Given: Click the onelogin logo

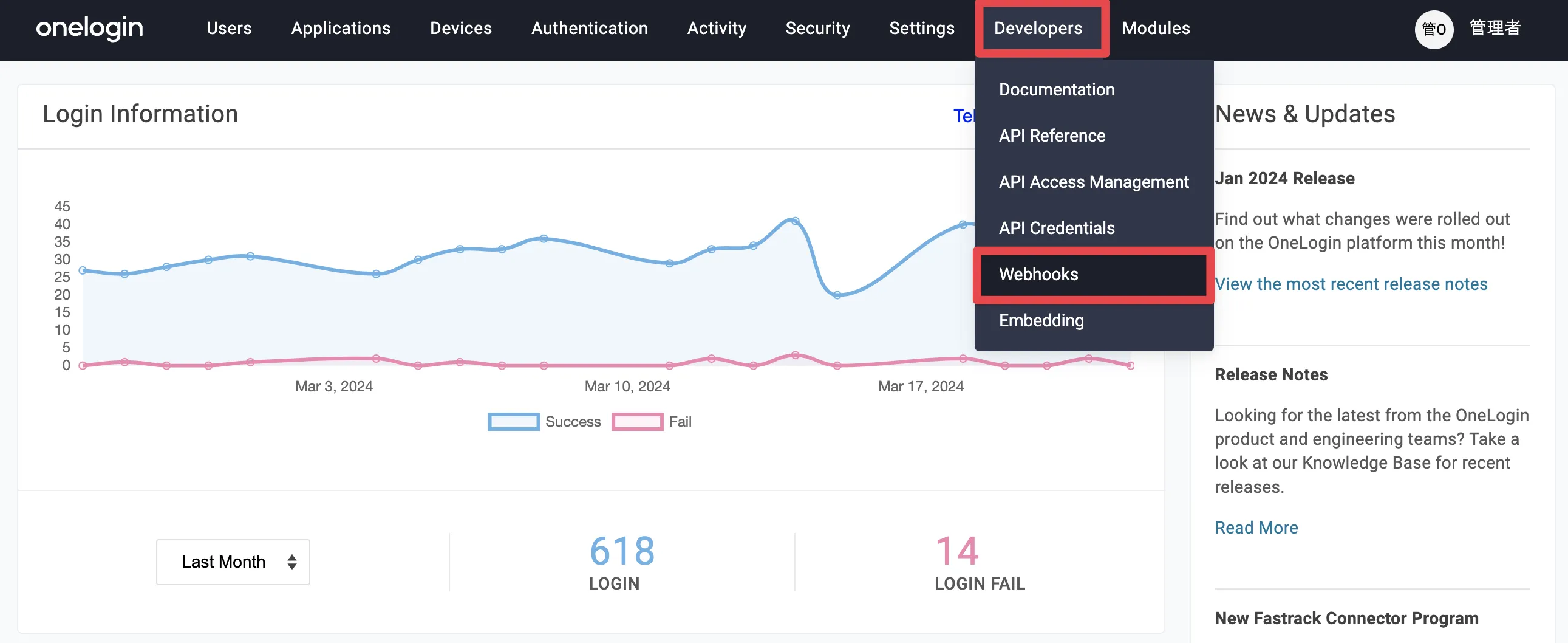Looking at the screenshot, I should 89,28.
